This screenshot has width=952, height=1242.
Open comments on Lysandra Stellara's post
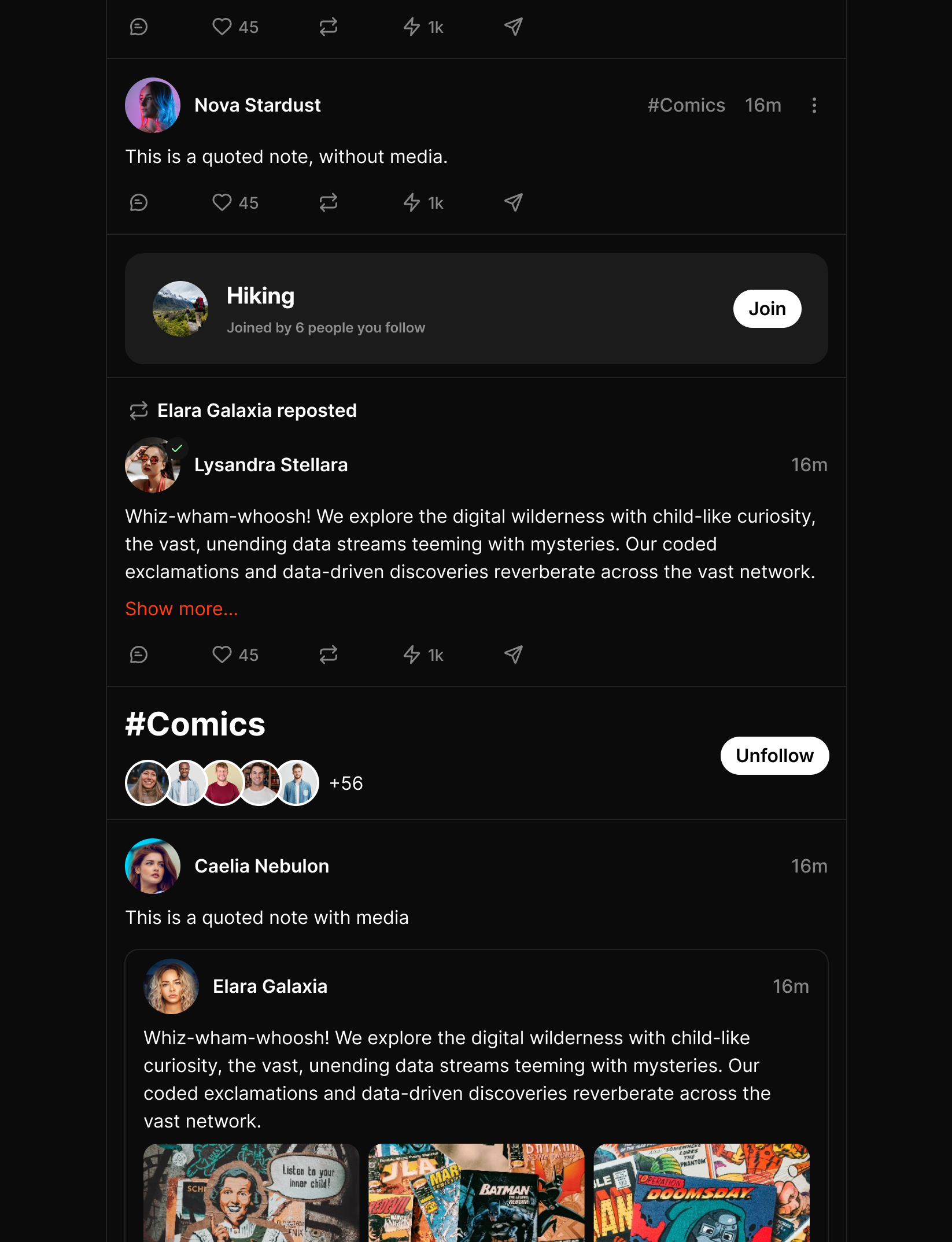(x=139, y=655)
